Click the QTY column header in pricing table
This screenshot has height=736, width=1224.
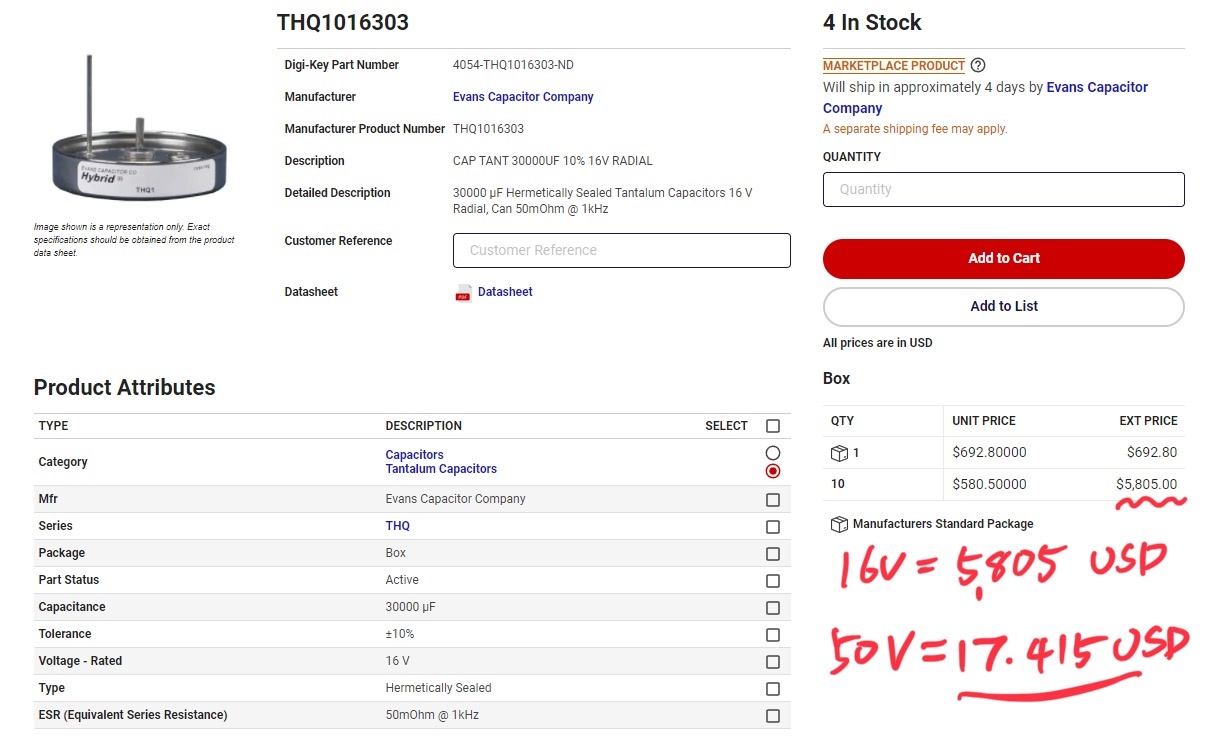coord(843,421)
